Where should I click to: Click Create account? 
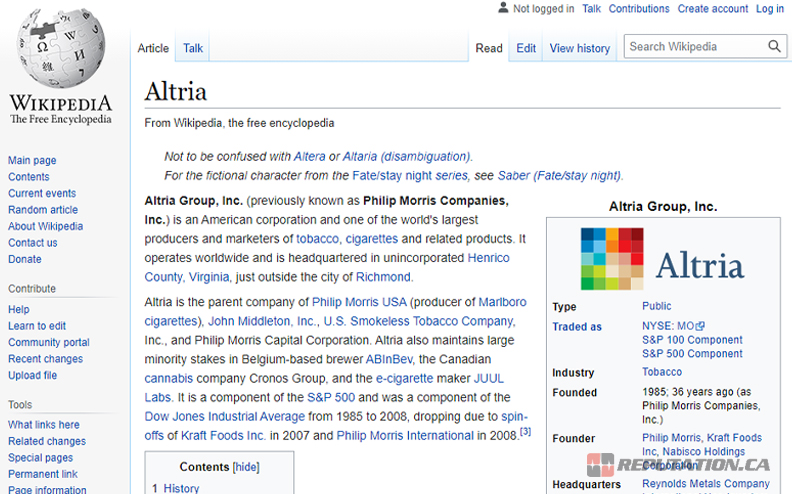pyautogui.click(x=713, y=9)
